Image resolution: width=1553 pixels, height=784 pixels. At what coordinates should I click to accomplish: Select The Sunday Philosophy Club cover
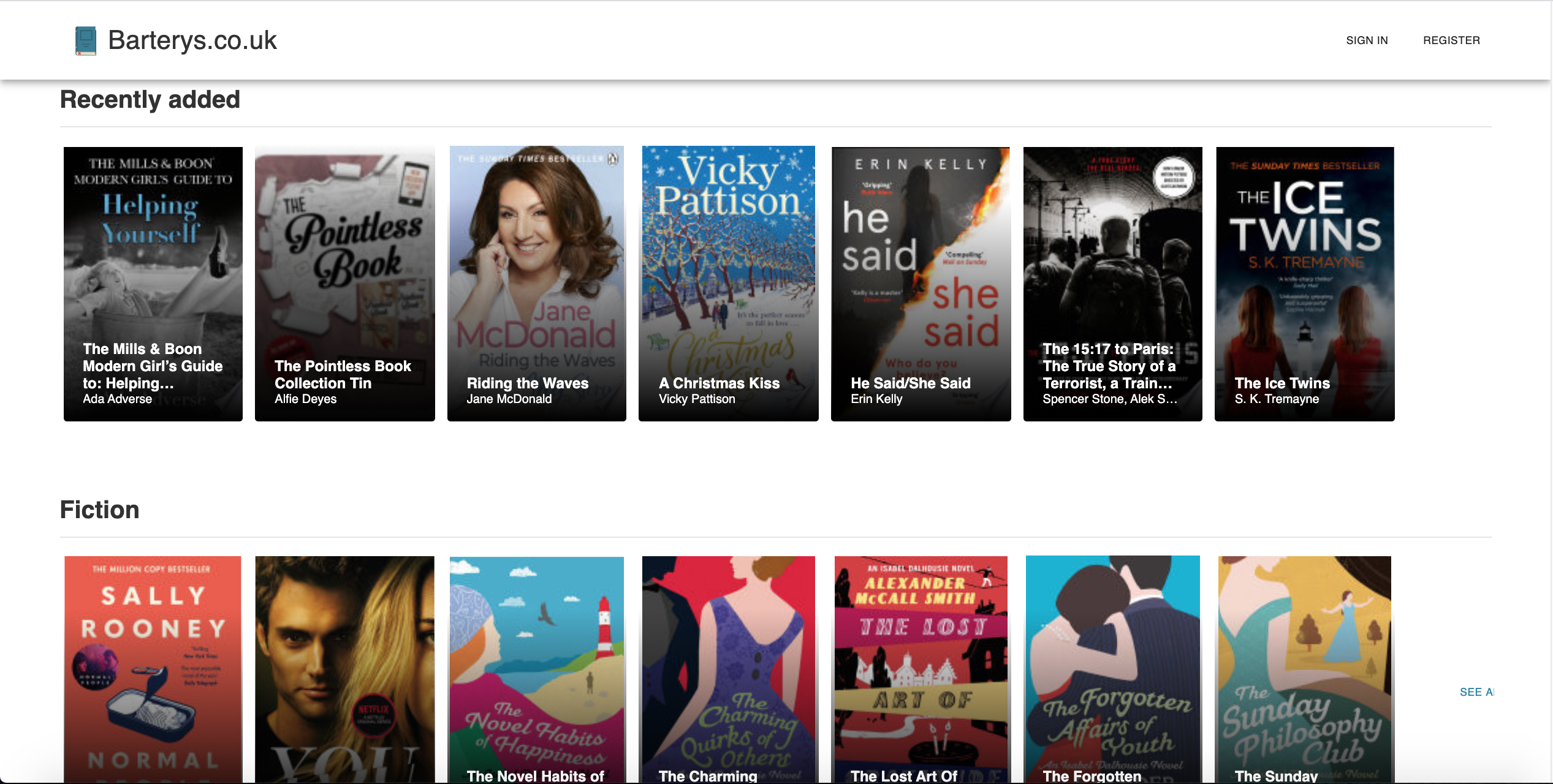[1304, 668]
